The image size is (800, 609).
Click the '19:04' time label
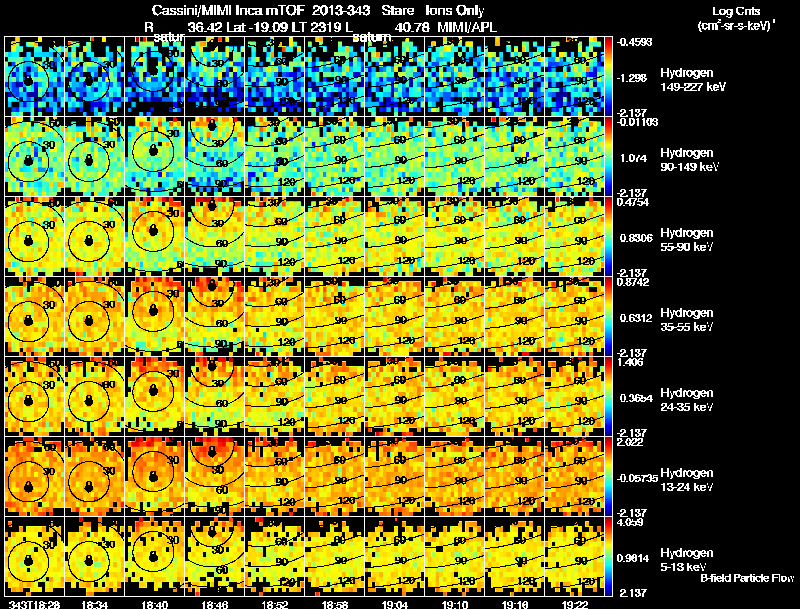point(395,604)
